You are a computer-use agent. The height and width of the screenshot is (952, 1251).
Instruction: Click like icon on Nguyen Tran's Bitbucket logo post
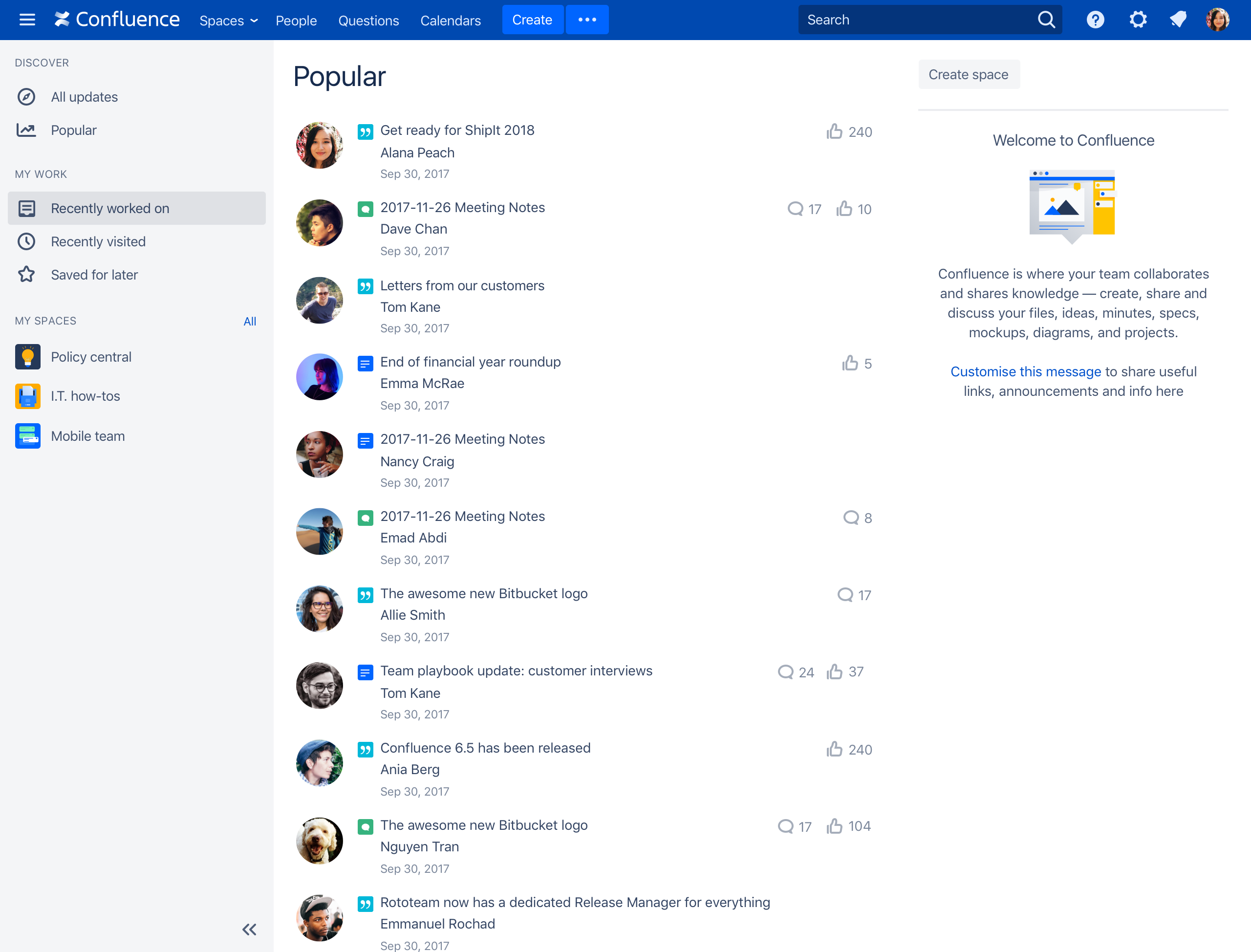click(834, 826)
